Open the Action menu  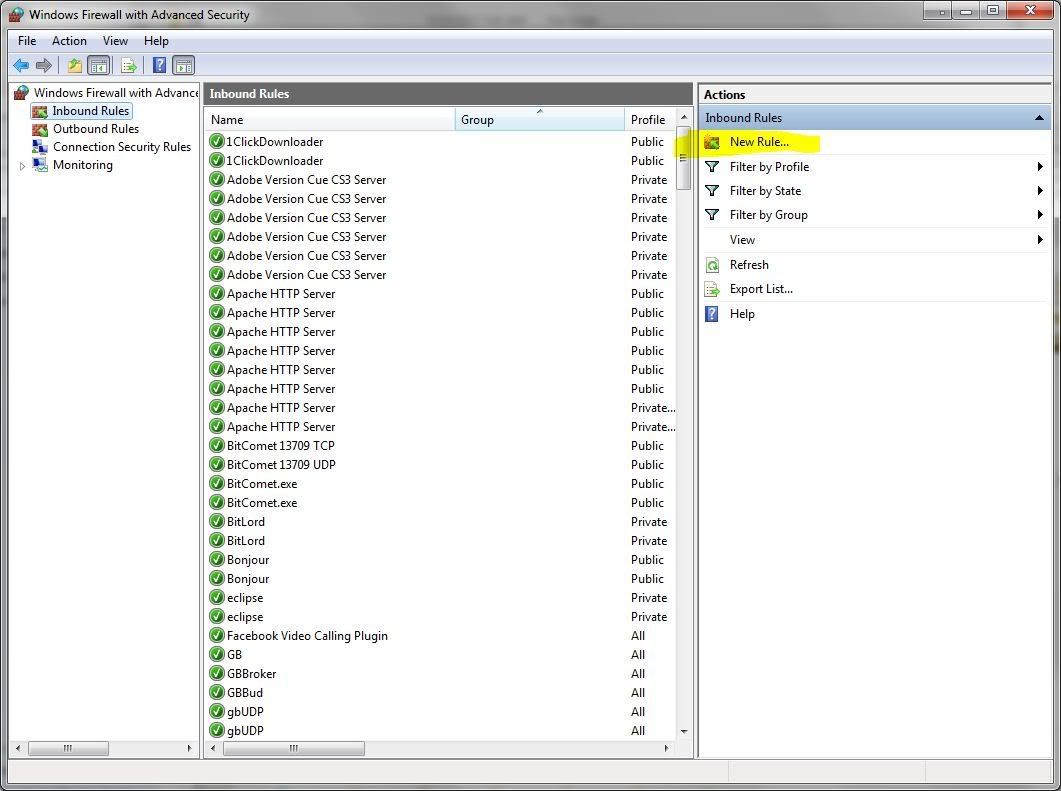(x=69, y=41)
